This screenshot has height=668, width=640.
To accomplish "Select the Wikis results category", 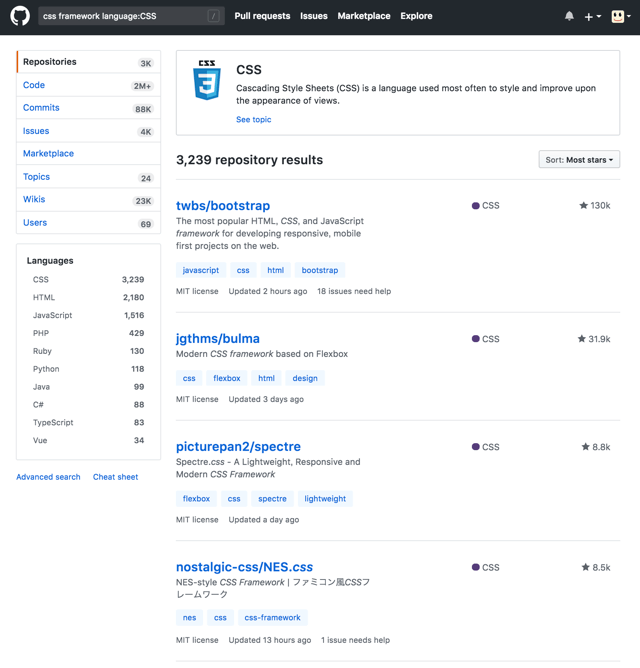I will (34, 200).
